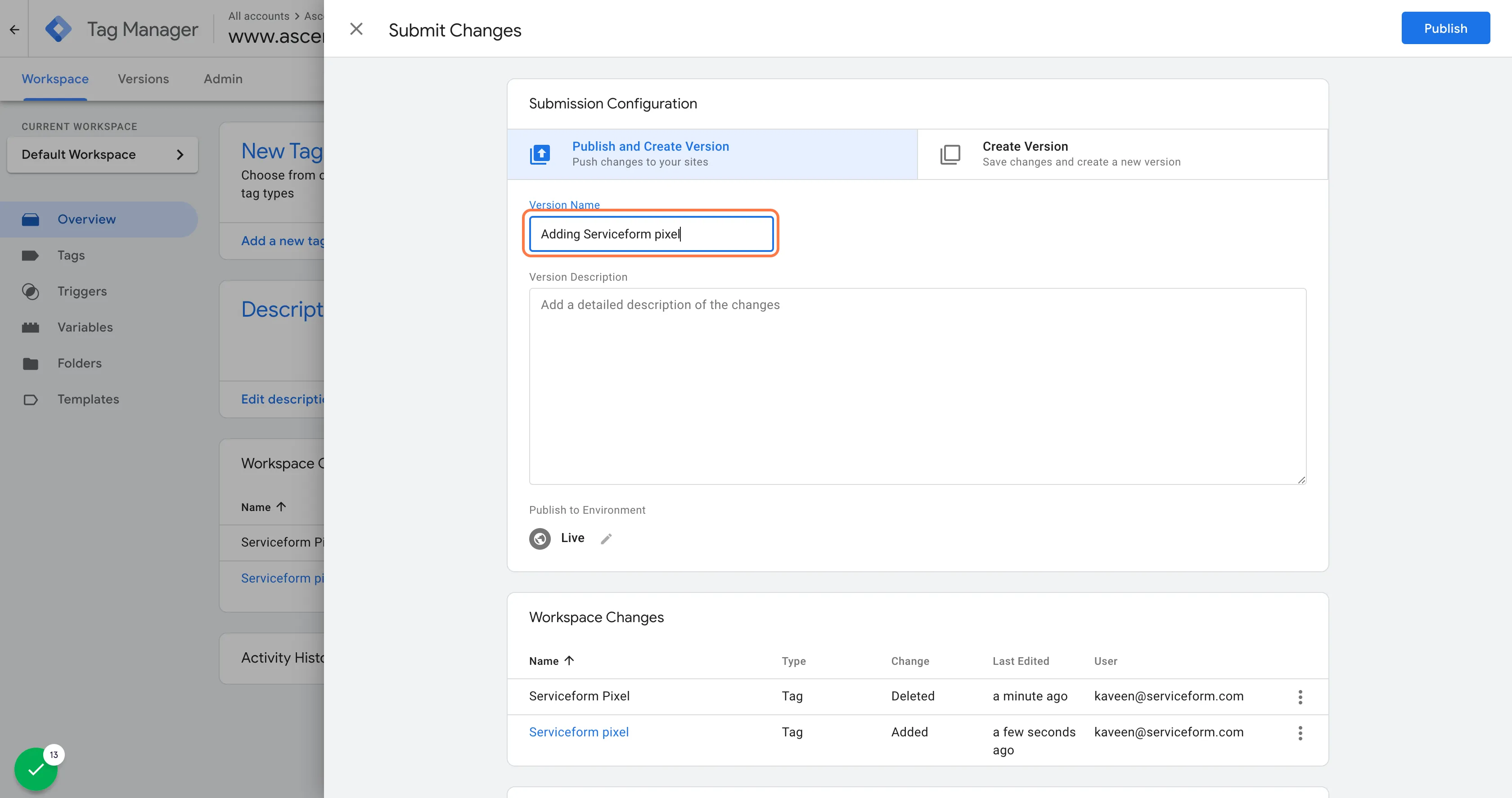Click the Version Name input field
The image size is (1512, 798).
coord(651,233)
